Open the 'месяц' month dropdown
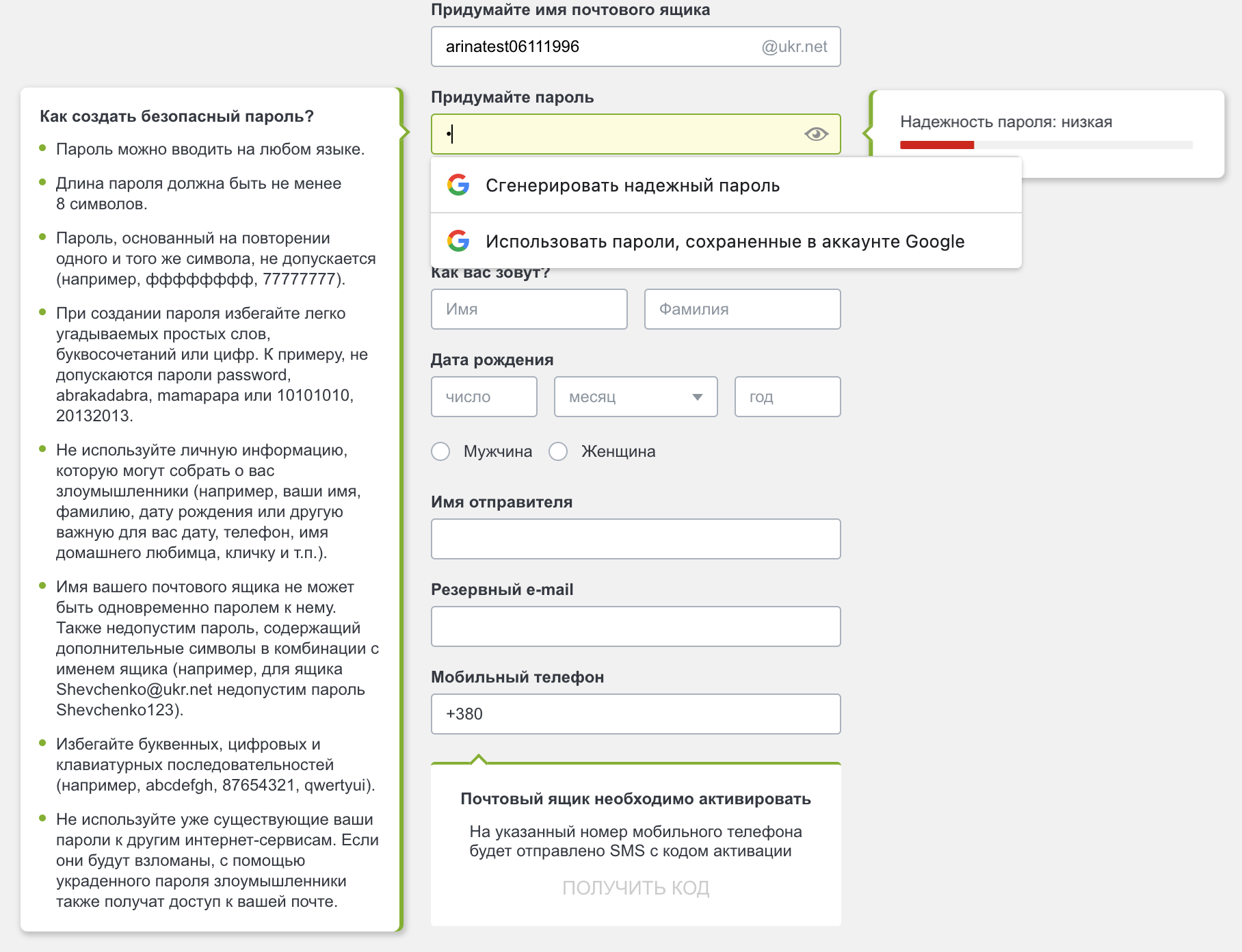 635,397
